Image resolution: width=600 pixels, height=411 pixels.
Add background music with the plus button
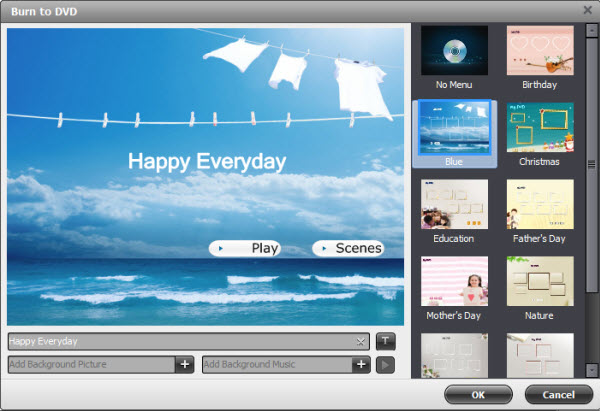pyautogui.click(x=361, y=364)
